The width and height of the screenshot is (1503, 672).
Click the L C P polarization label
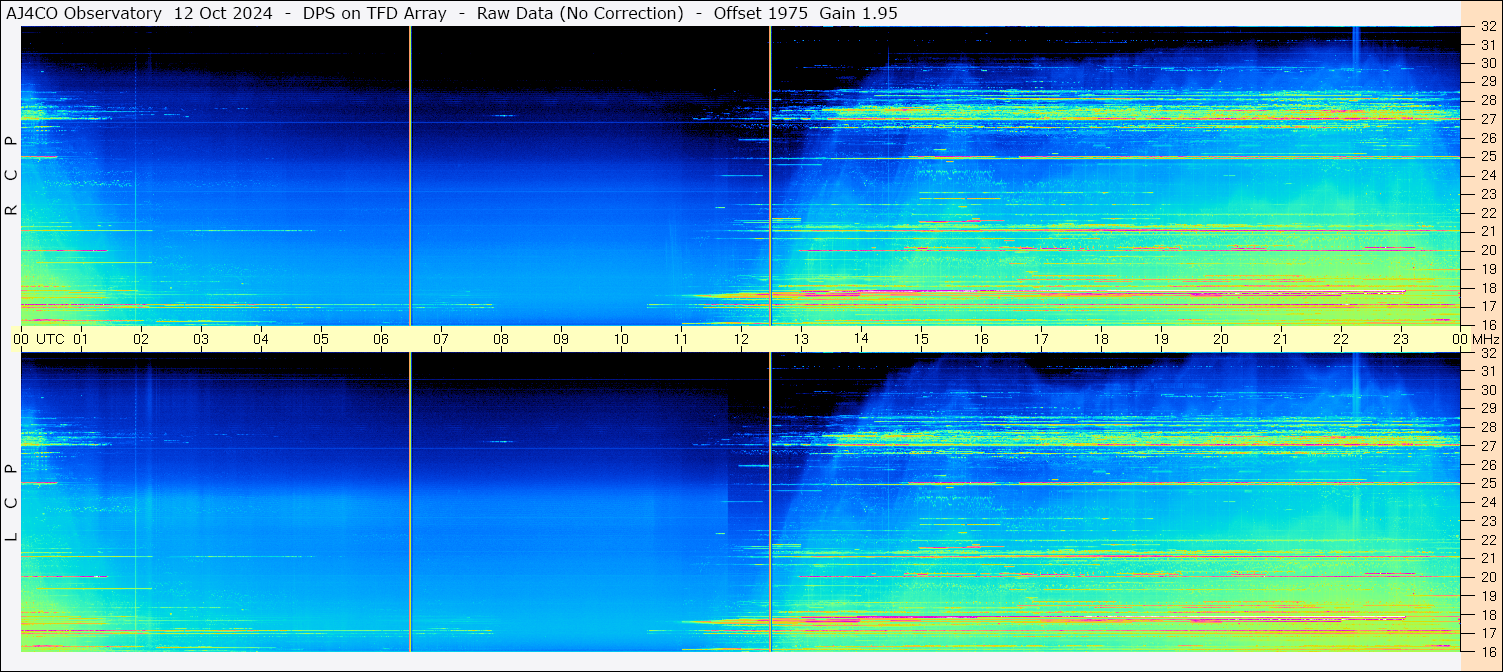[11, 503]
